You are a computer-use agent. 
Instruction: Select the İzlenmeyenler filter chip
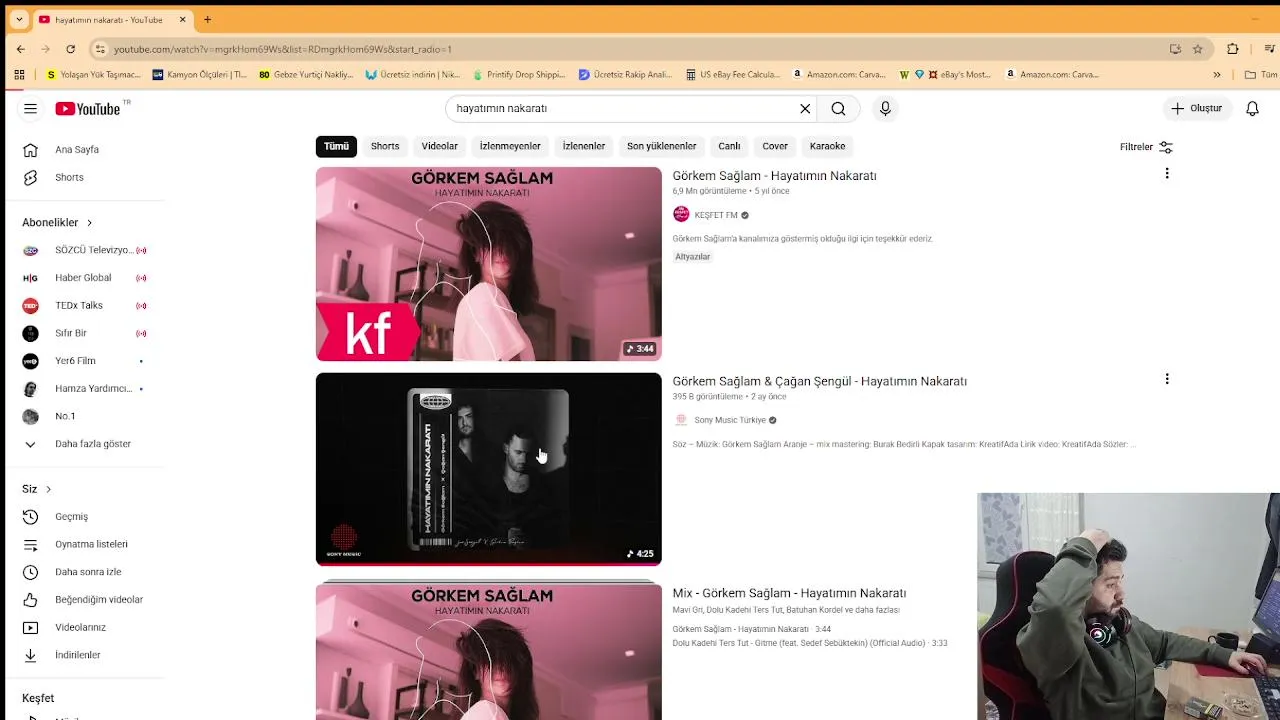(510, 146)
